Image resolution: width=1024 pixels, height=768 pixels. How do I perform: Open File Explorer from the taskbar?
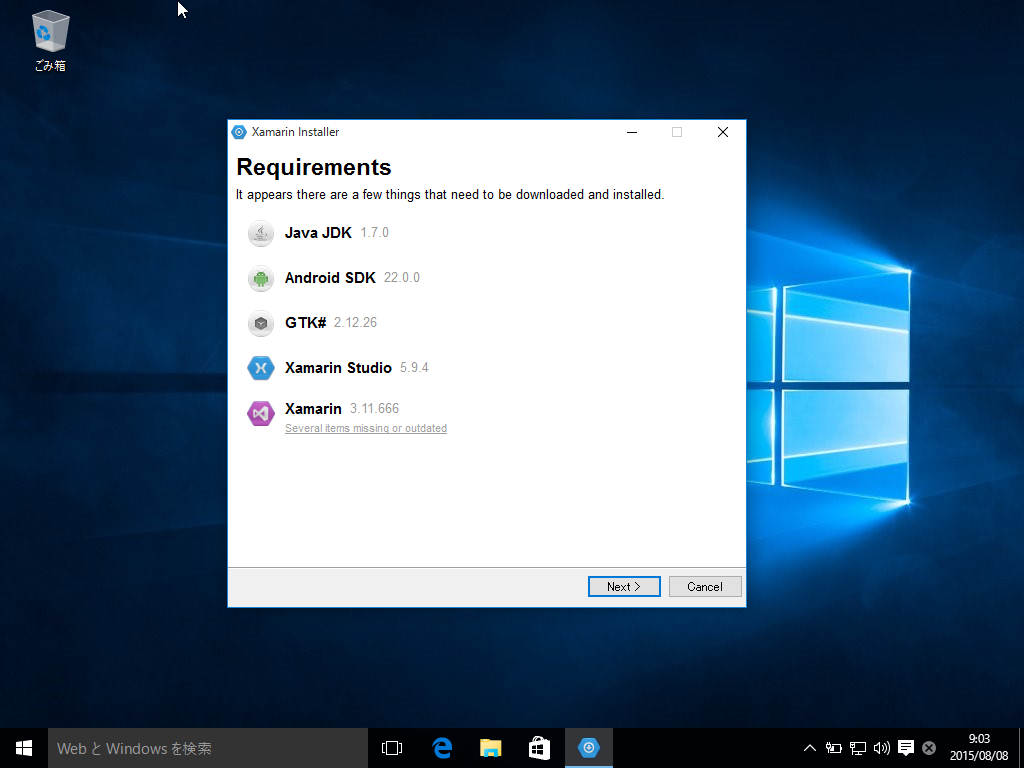click(490, 748)
